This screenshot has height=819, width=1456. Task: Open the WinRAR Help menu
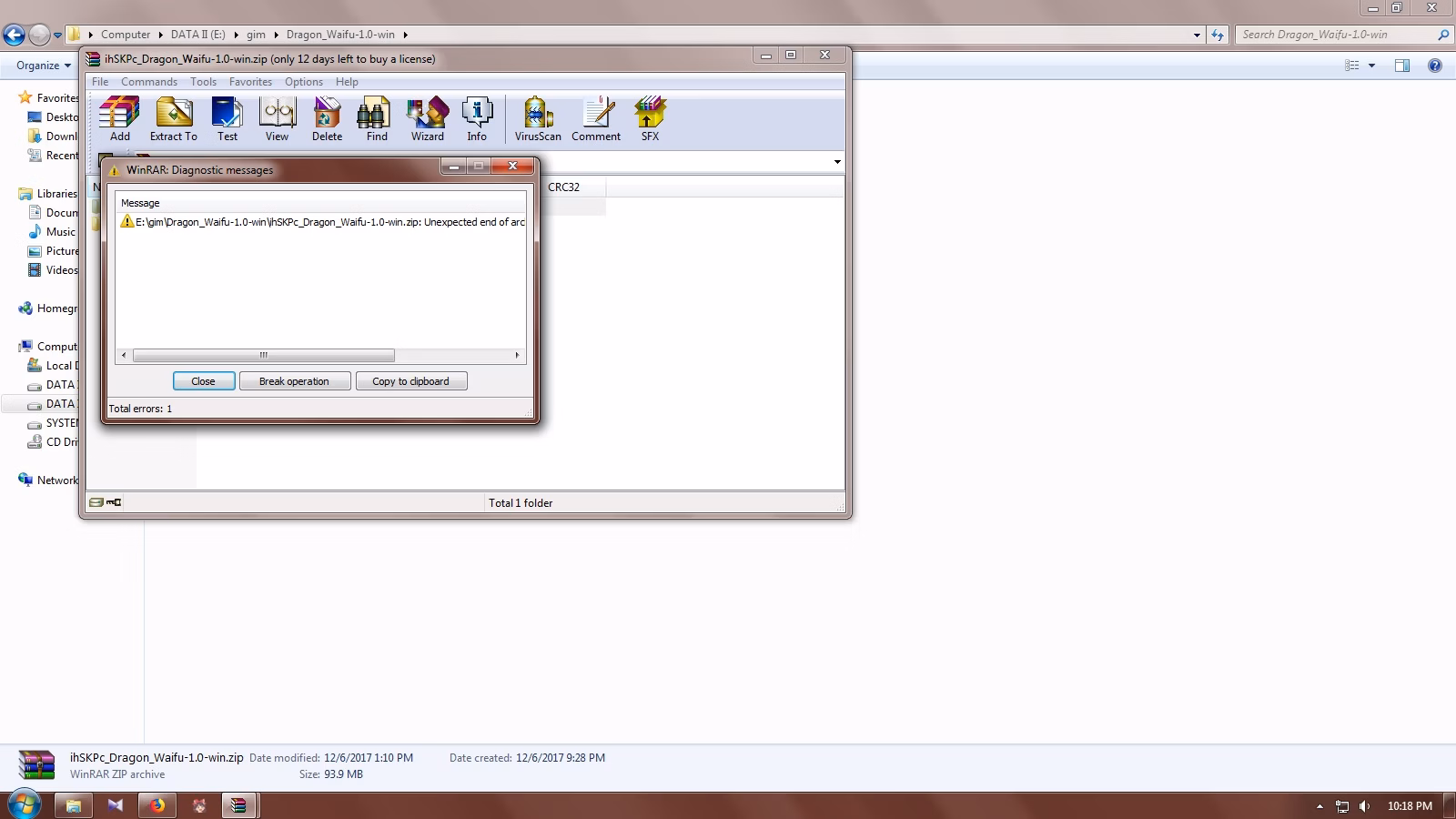point(347,82)
